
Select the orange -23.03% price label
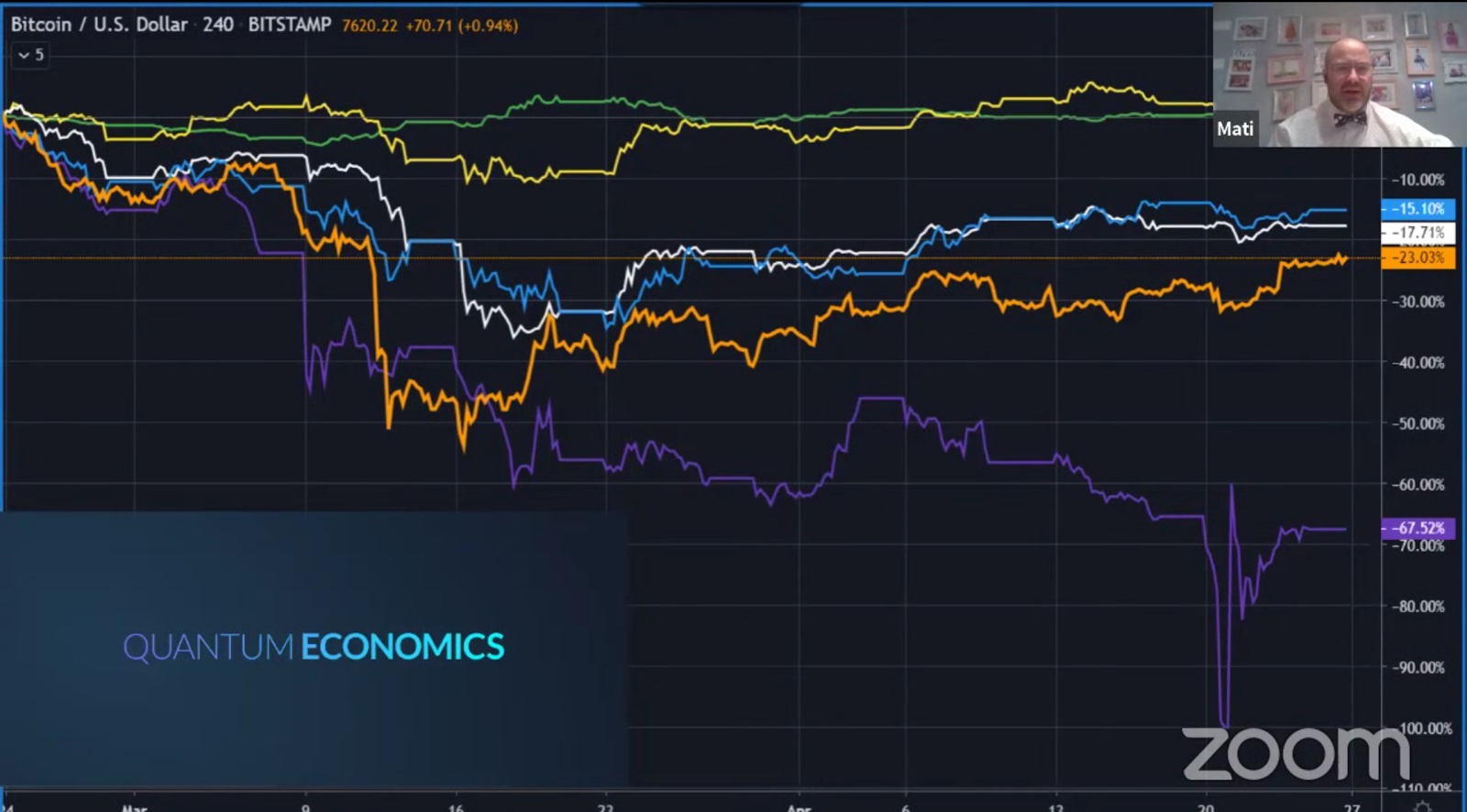tap(1417, 258)
